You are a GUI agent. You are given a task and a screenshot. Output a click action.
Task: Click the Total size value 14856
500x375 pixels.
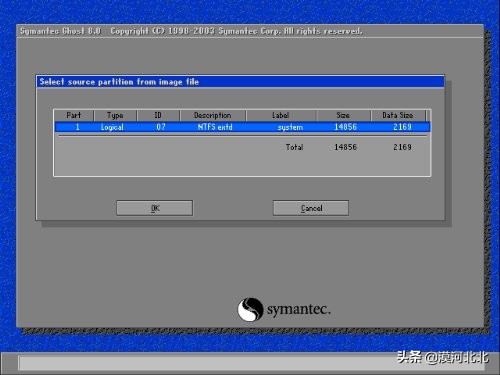(345, 147)
